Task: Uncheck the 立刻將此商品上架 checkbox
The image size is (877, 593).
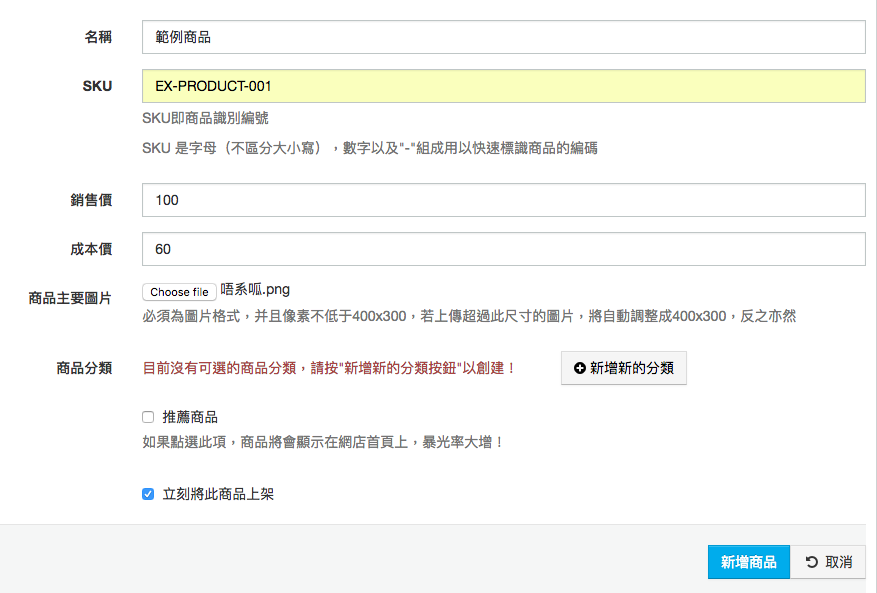Action: coord(148,494)
